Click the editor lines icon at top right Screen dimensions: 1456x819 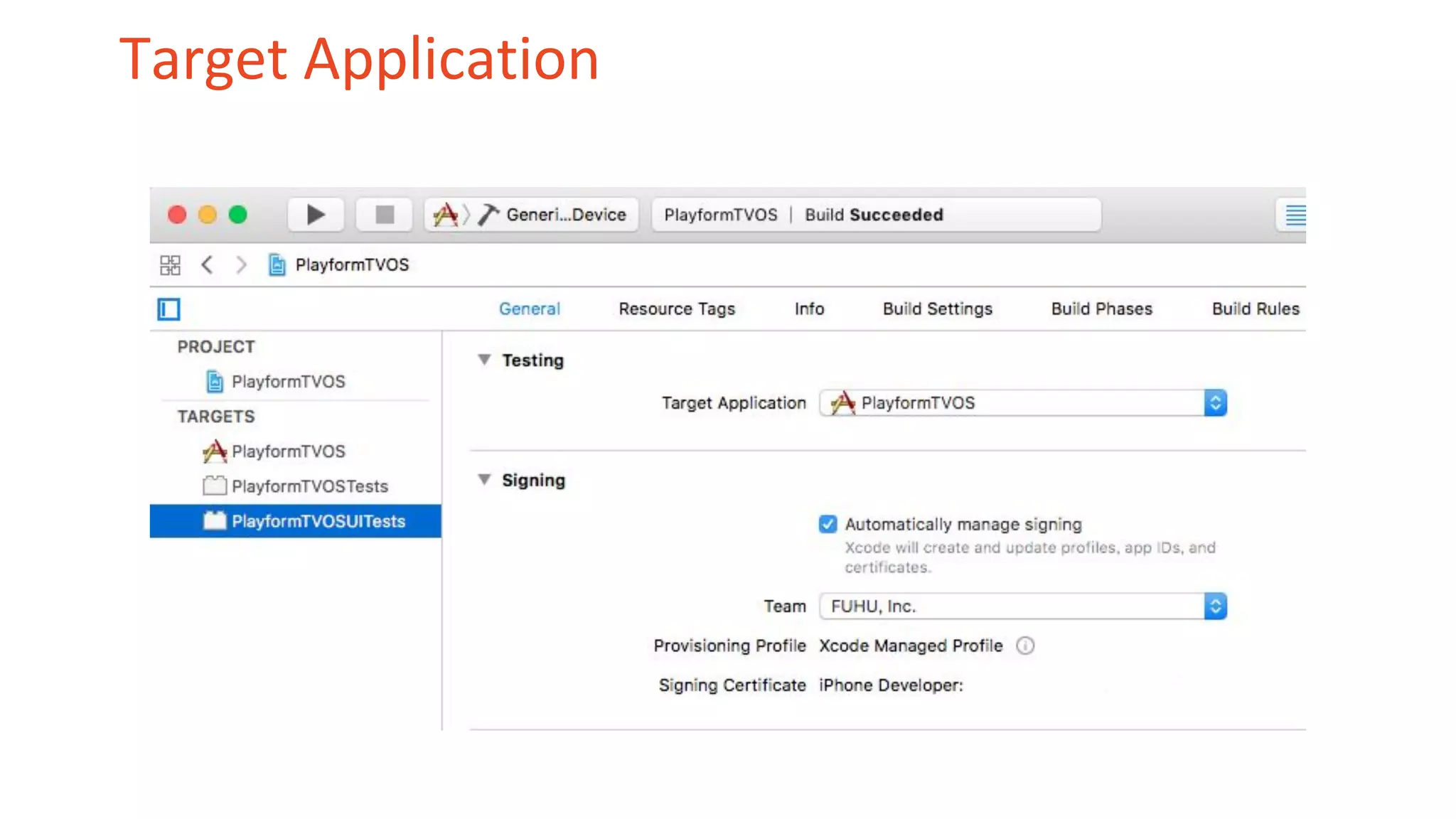(x=1295, y=215)
